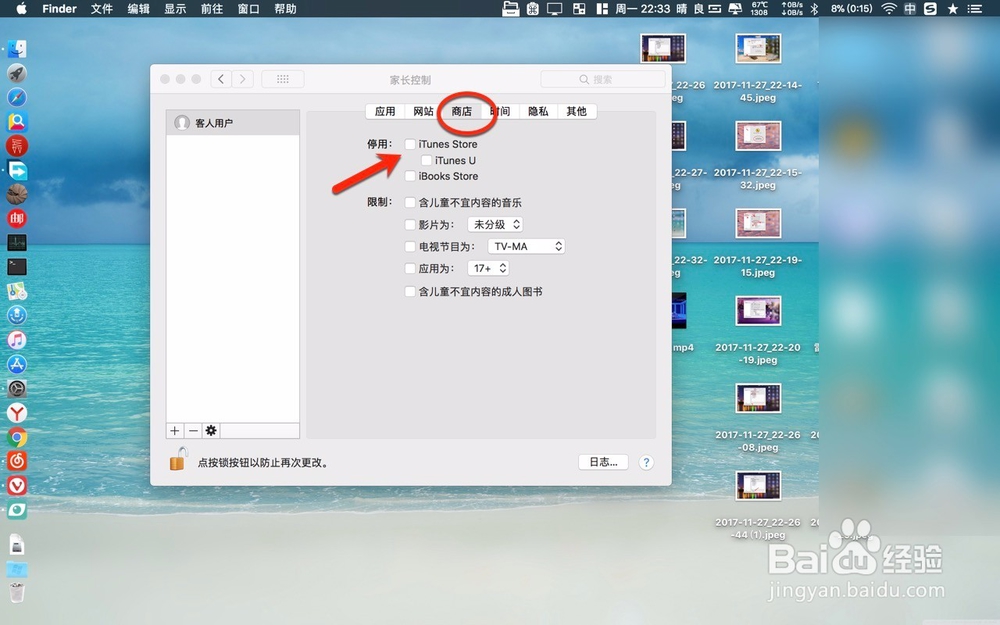
Task: Click the minus button to remove user
Action: [193, 430]
